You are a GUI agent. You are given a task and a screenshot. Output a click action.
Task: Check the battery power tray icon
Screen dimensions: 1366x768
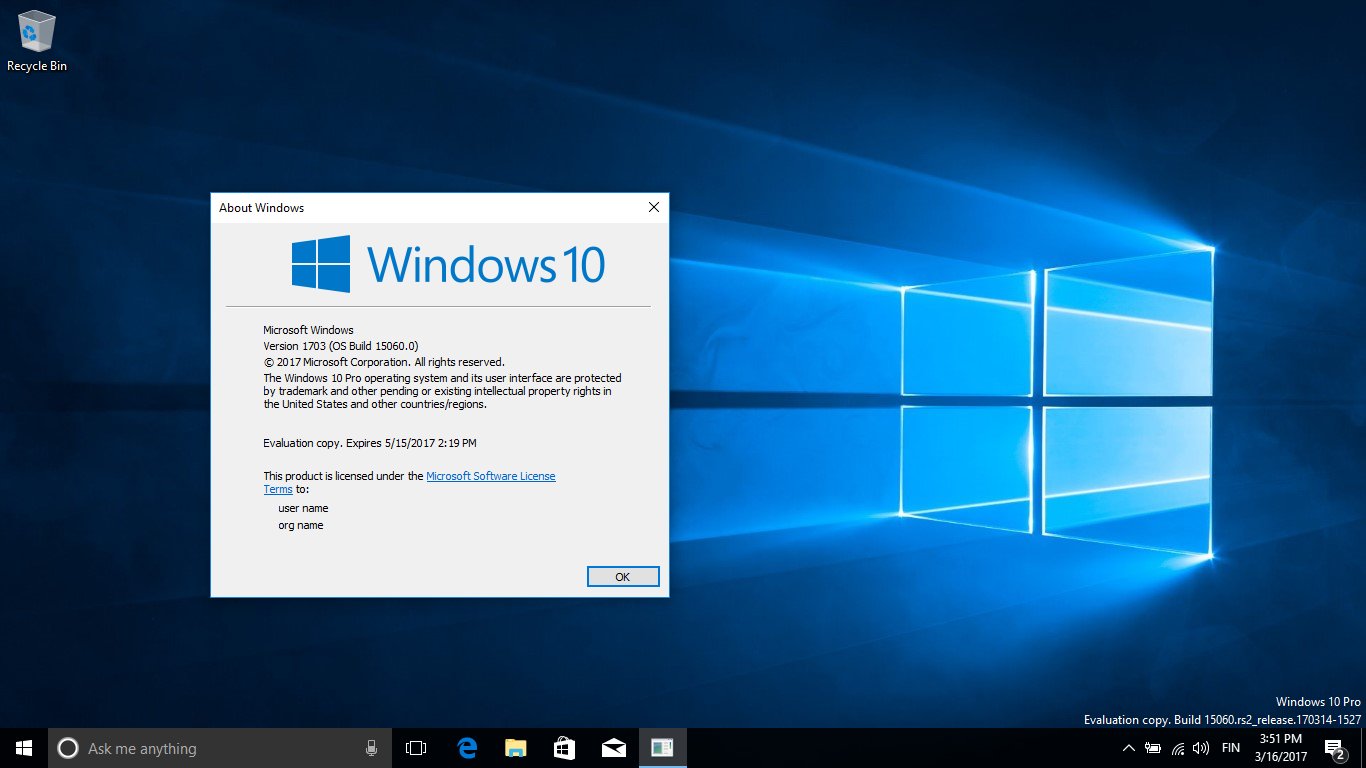click(1153, 748)
